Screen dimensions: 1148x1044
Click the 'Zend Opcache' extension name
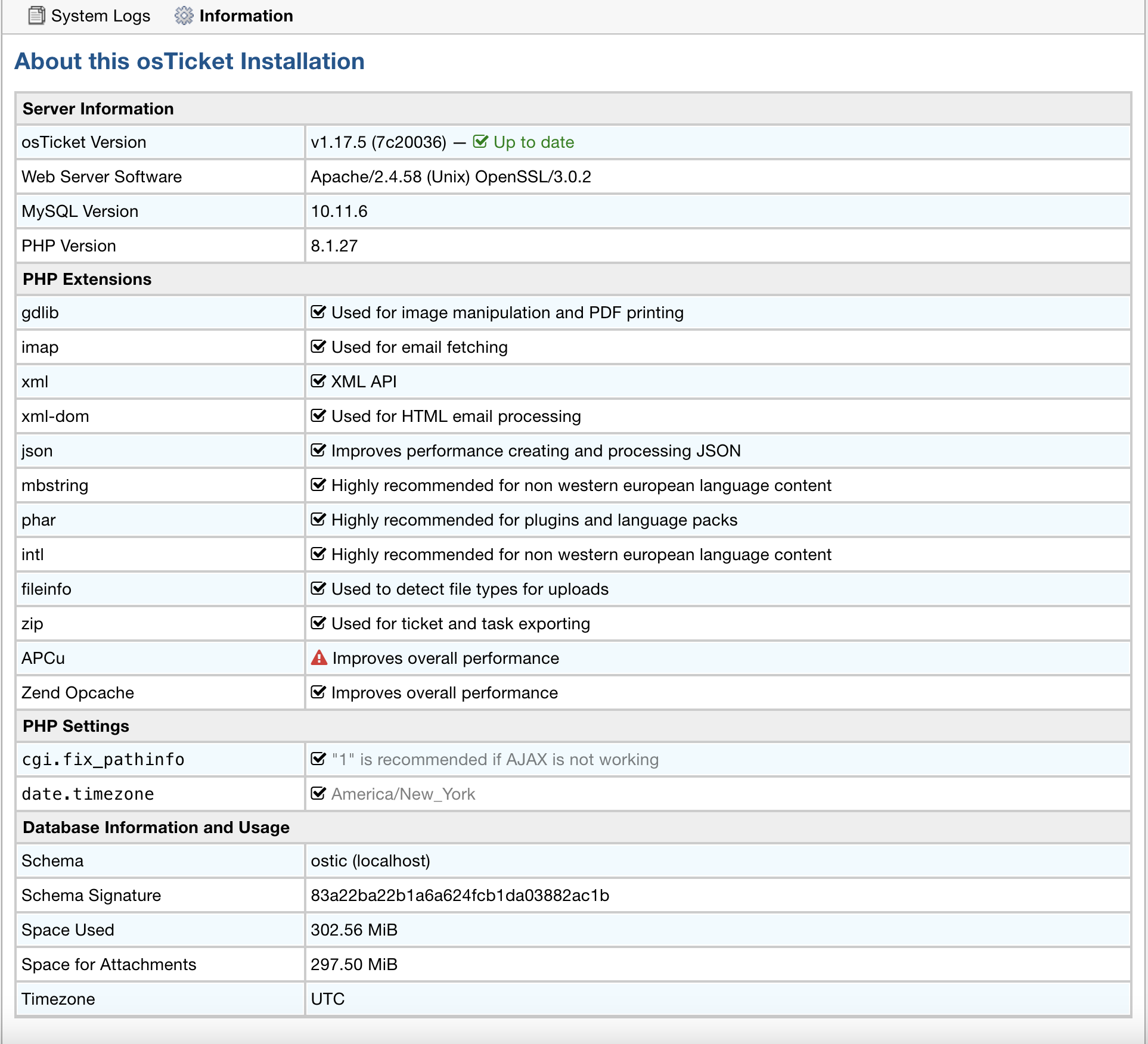pyautogui.click(x=77, y=693)
